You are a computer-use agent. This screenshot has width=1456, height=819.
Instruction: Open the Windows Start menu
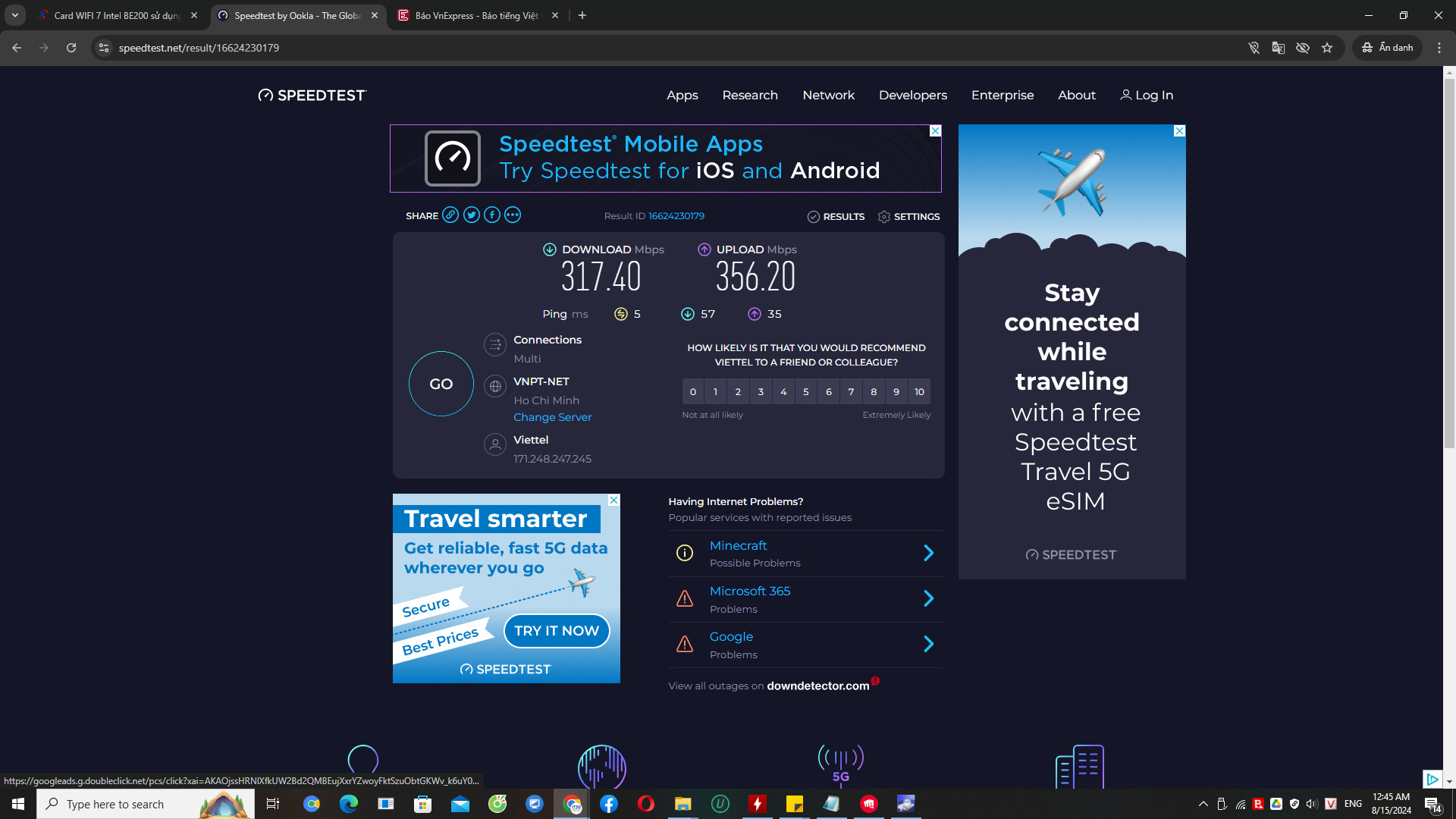18,804
